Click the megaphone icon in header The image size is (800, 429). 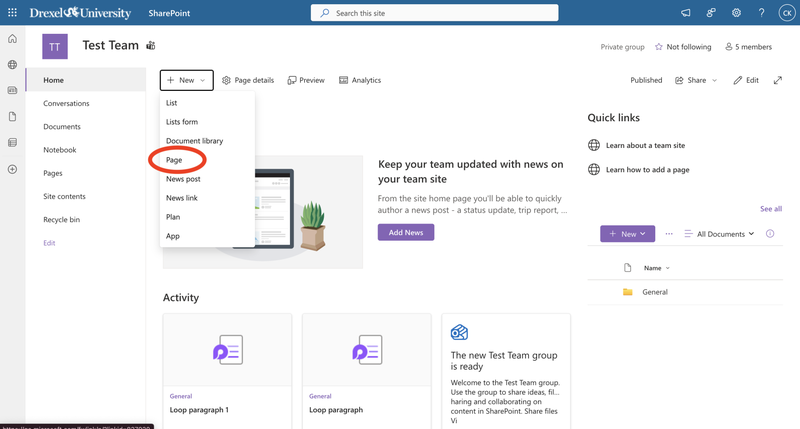click(x=686, y=13)
